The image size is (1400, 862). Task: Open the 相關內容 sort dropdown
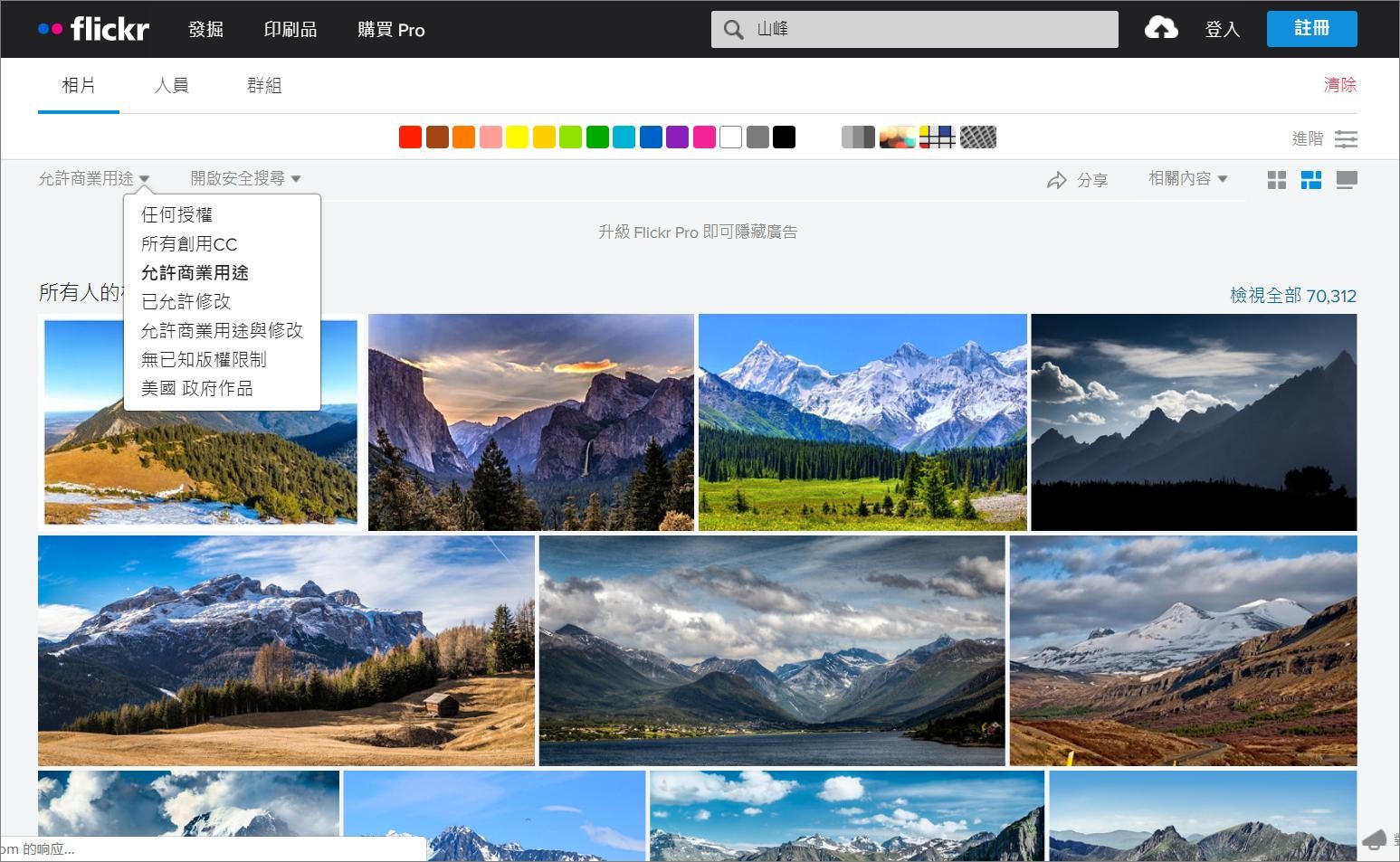(1187, 179)
